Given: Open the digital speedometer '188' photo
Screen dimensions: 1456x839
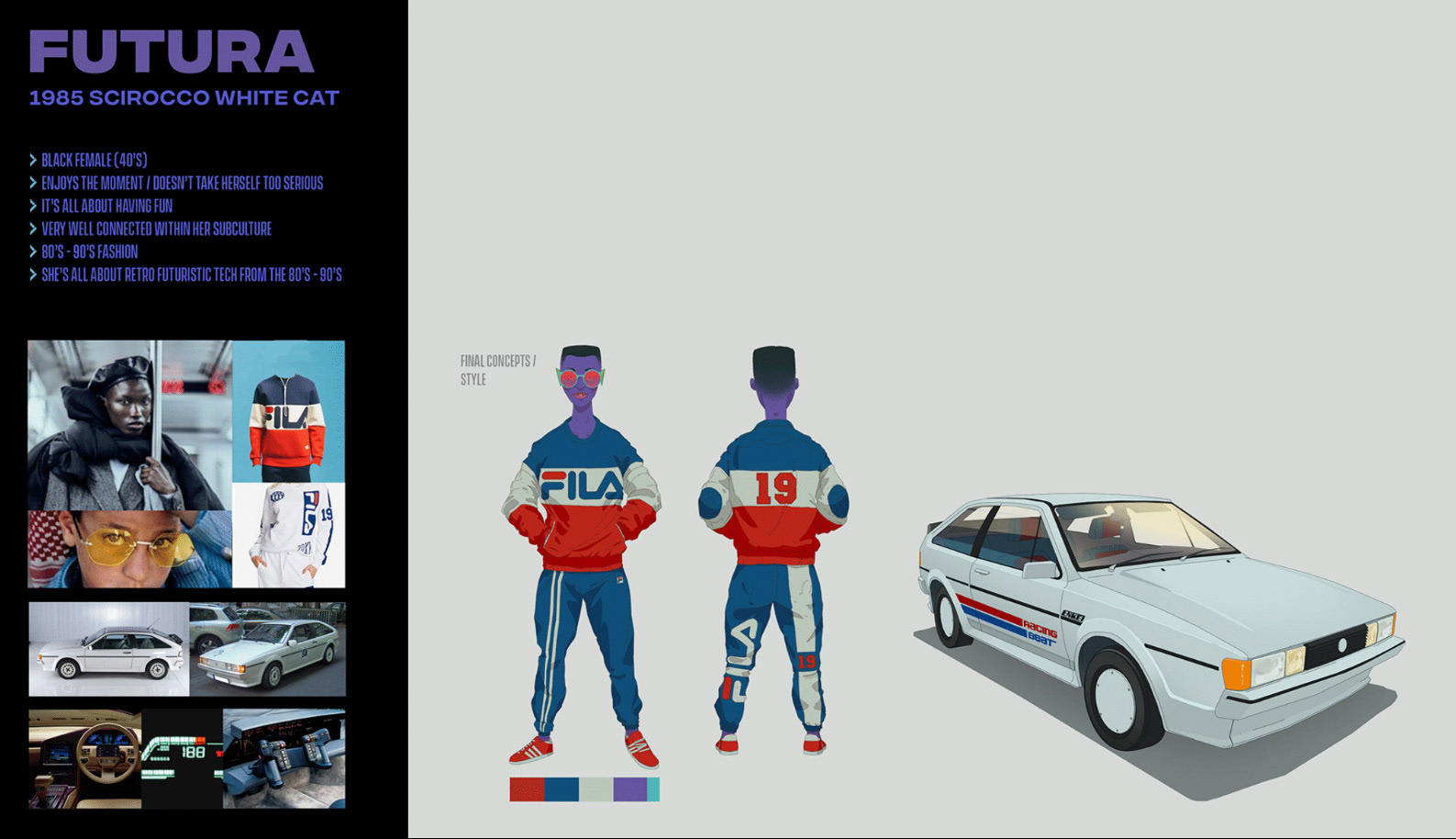Looking at the screenshot, I should click(183, 758).
